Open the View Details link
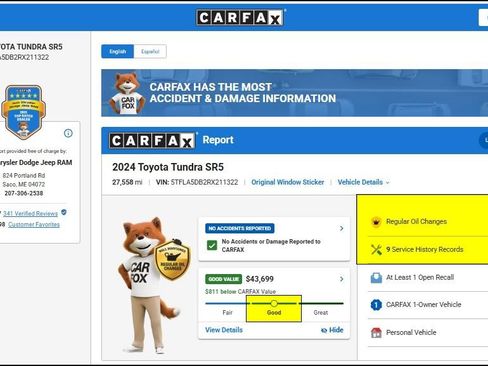 pos(224,330)
